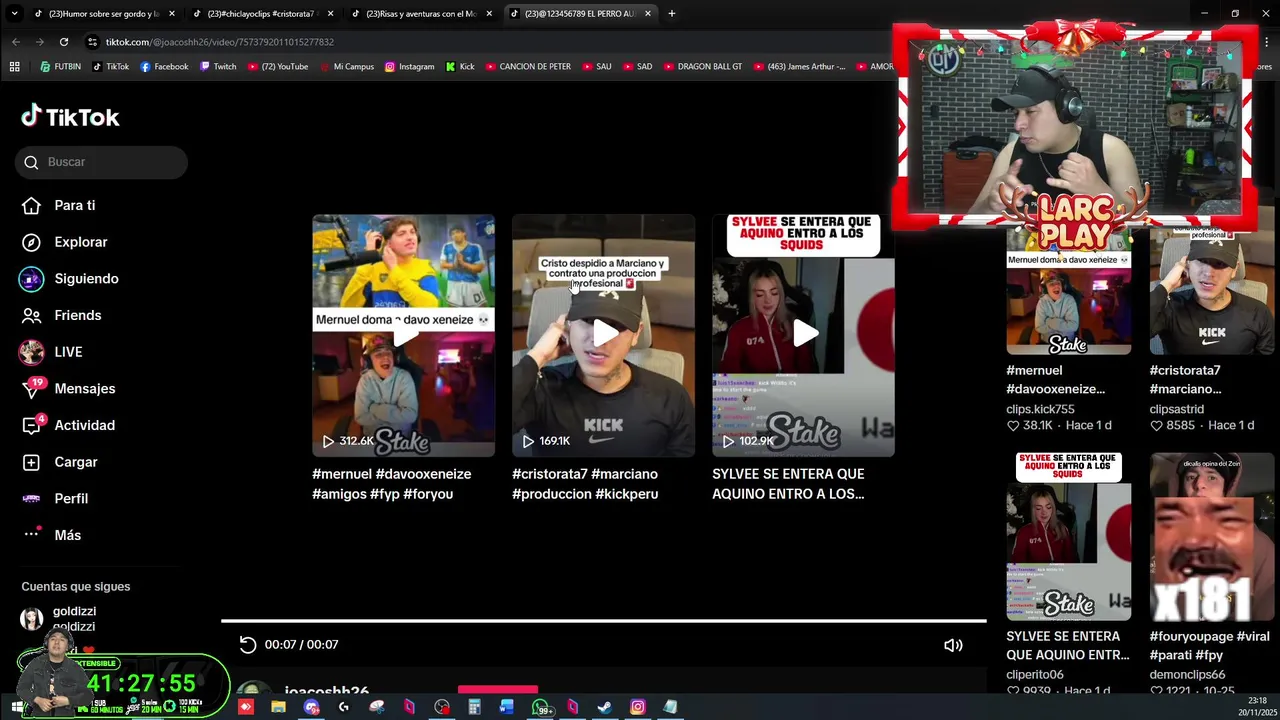Open the #mernuel #davooxeneize #amigos caption

(392, 484)
